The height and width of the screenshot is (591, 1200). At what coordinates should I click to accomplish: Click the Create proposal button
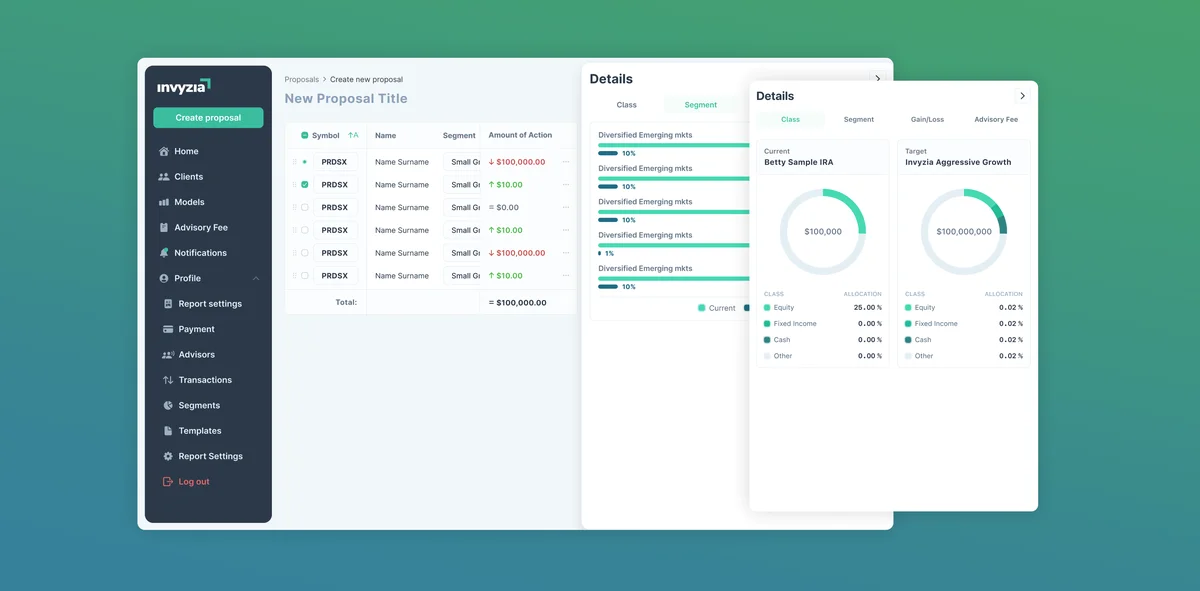208,118
